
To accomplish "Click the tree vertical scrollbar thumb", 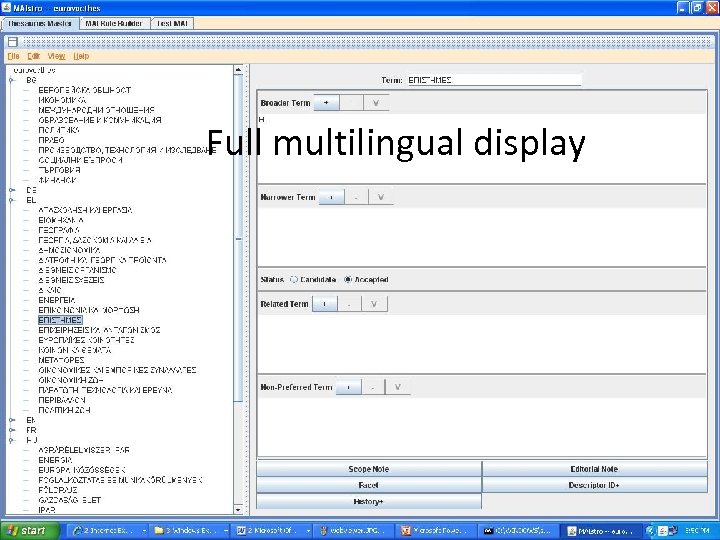I will pos(238,238).
